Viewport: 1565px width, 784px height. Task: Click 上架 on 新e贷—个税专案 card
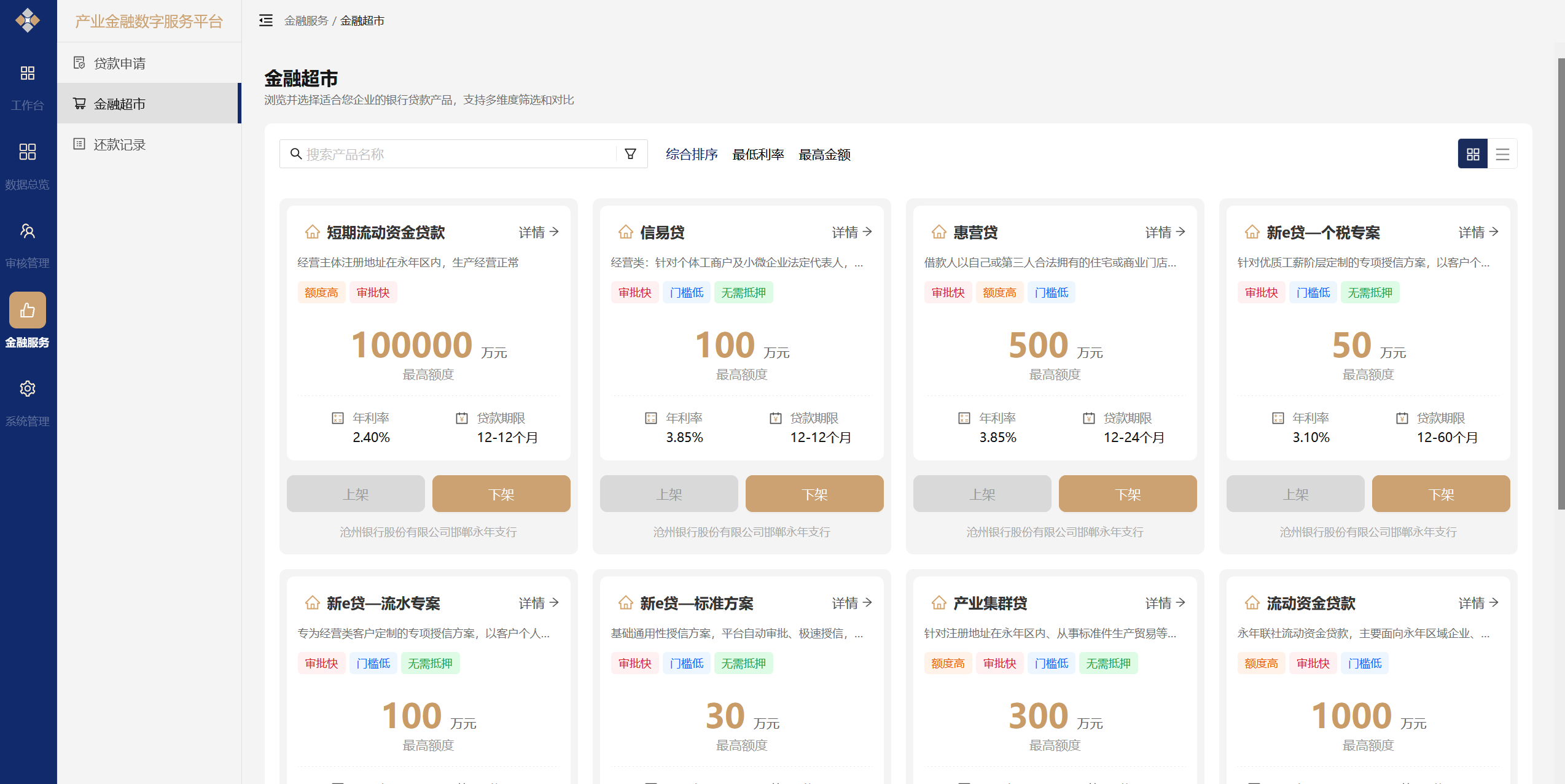(x=1295, y=494)
